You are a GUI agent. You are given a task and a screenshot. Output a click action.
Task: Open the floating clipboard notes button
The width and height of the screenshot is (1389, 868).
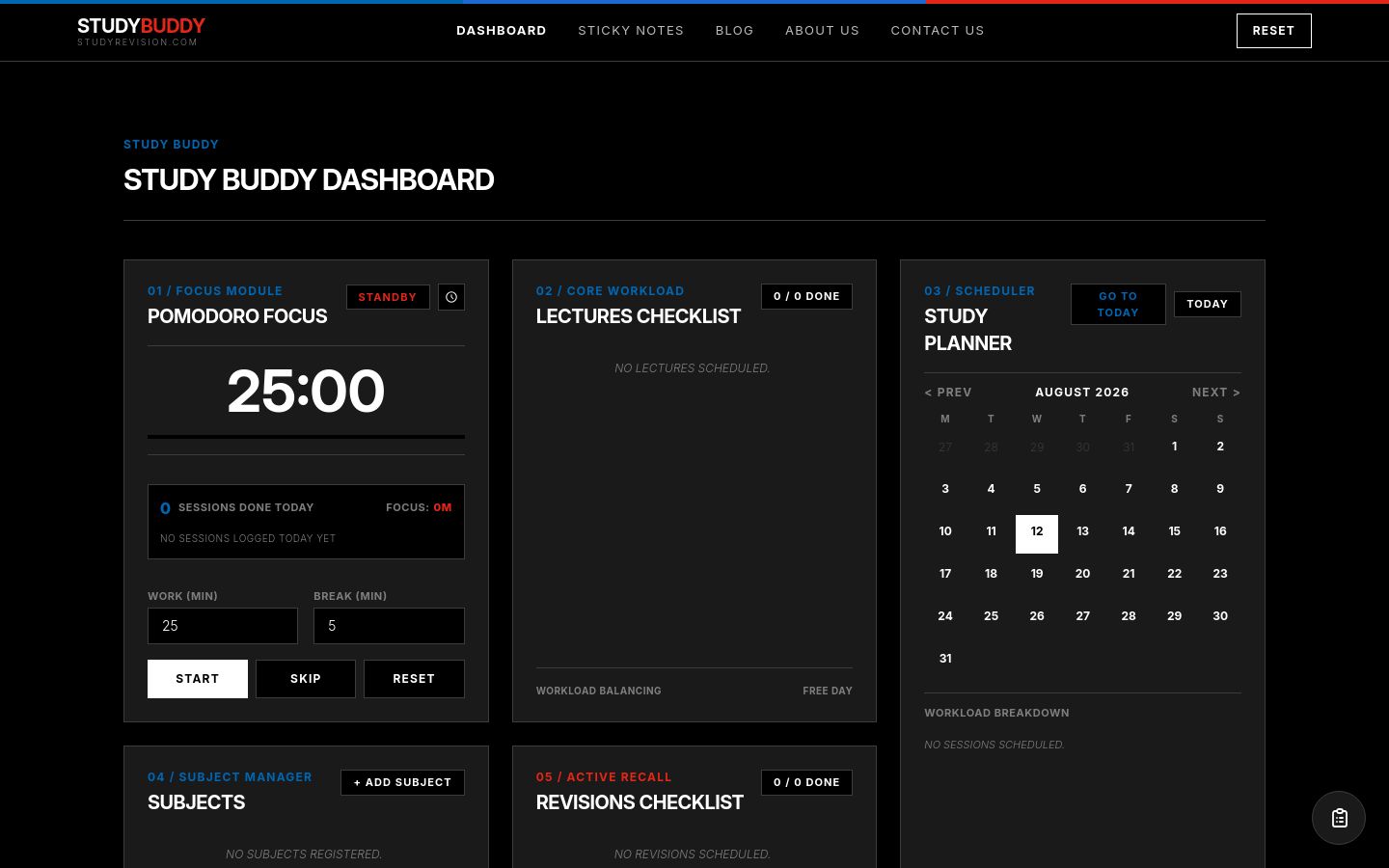click(x=1339, y=818)
